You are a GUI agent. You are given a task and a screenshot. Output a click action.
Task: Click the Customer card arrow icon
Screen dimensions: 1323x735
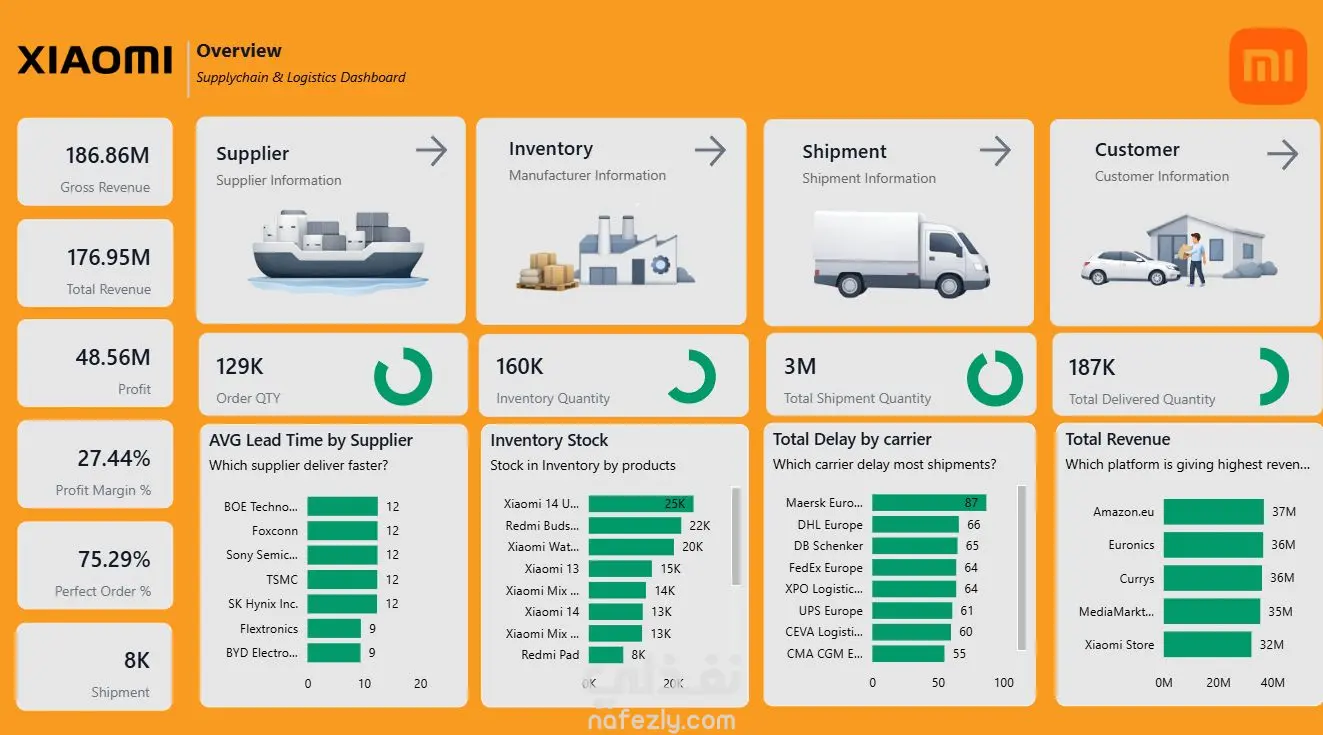(1282, 154)
